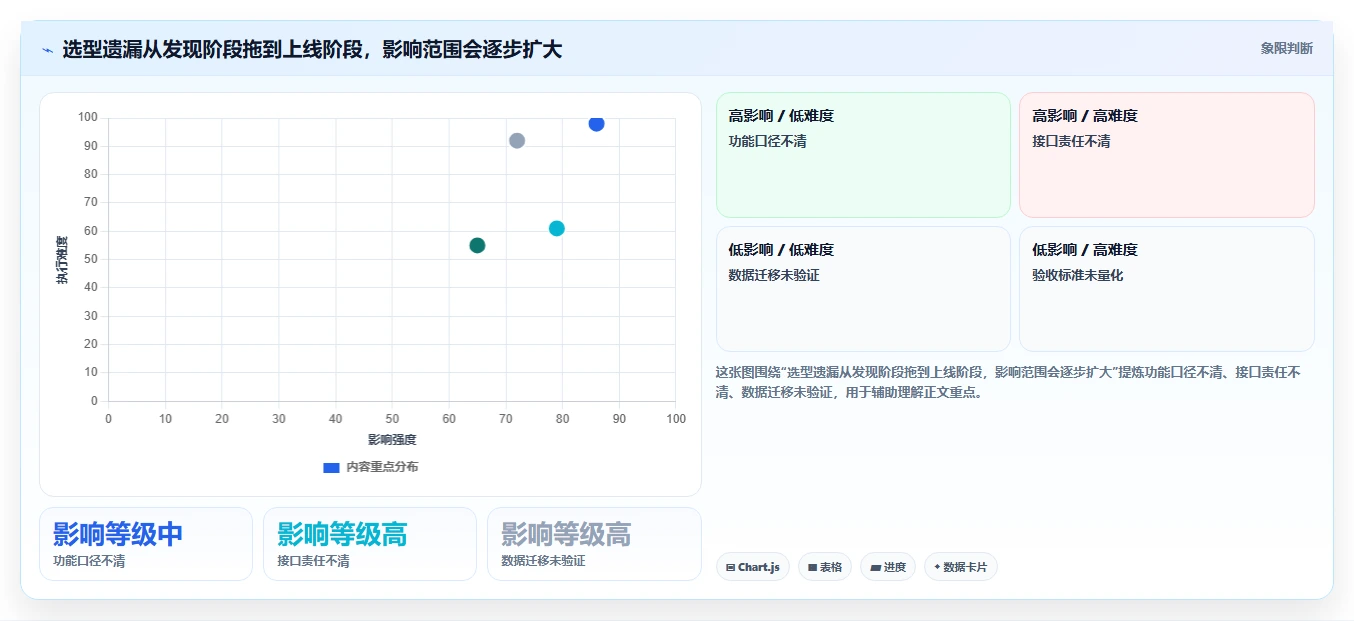Click 数据迁移未验证 under gray 影响等级高
1354x621 pixels.
(x=543, y=561)
